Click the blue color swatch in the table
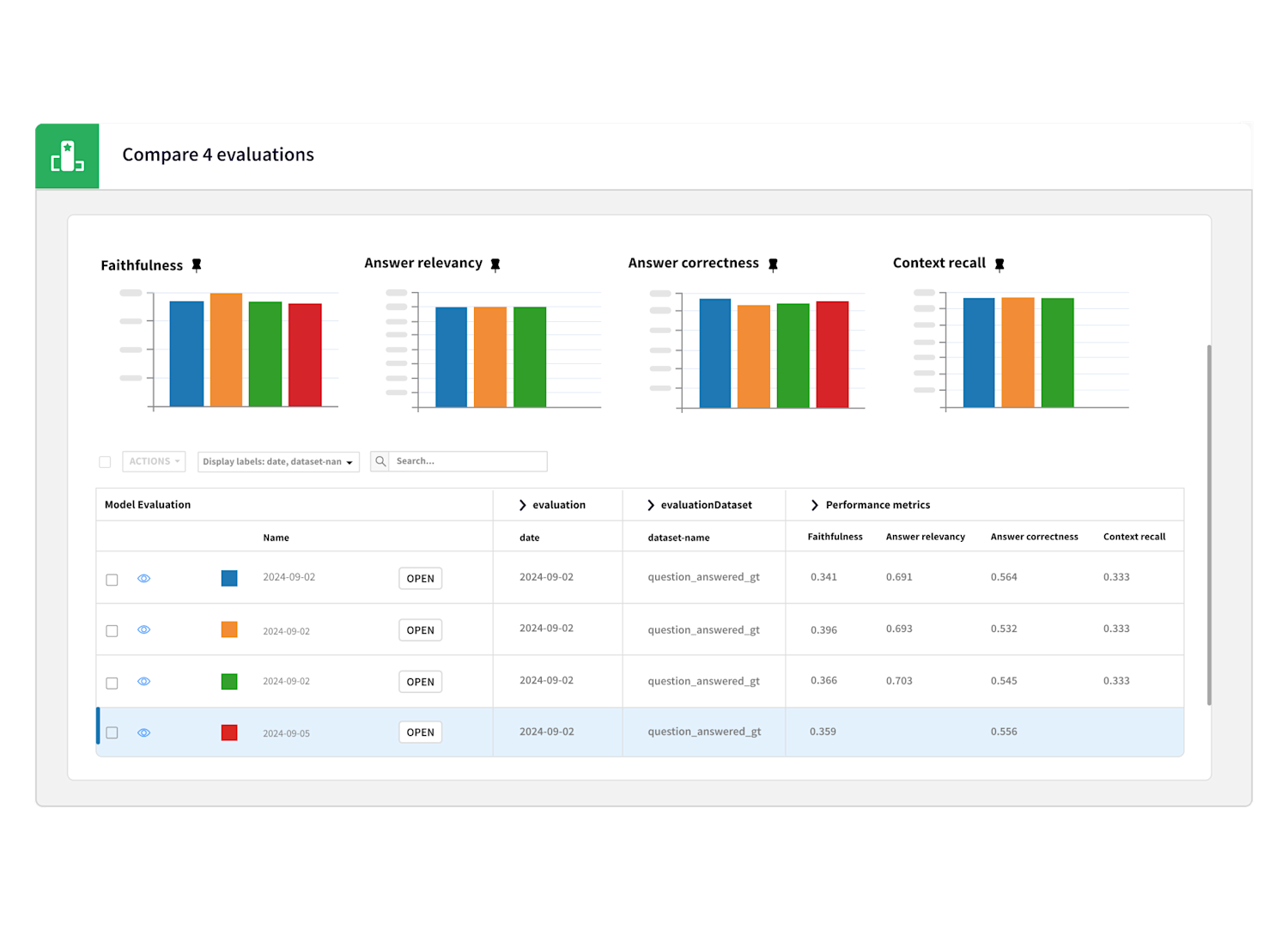The height and width of the screenshot is (930, 1288). pos(229,578)
